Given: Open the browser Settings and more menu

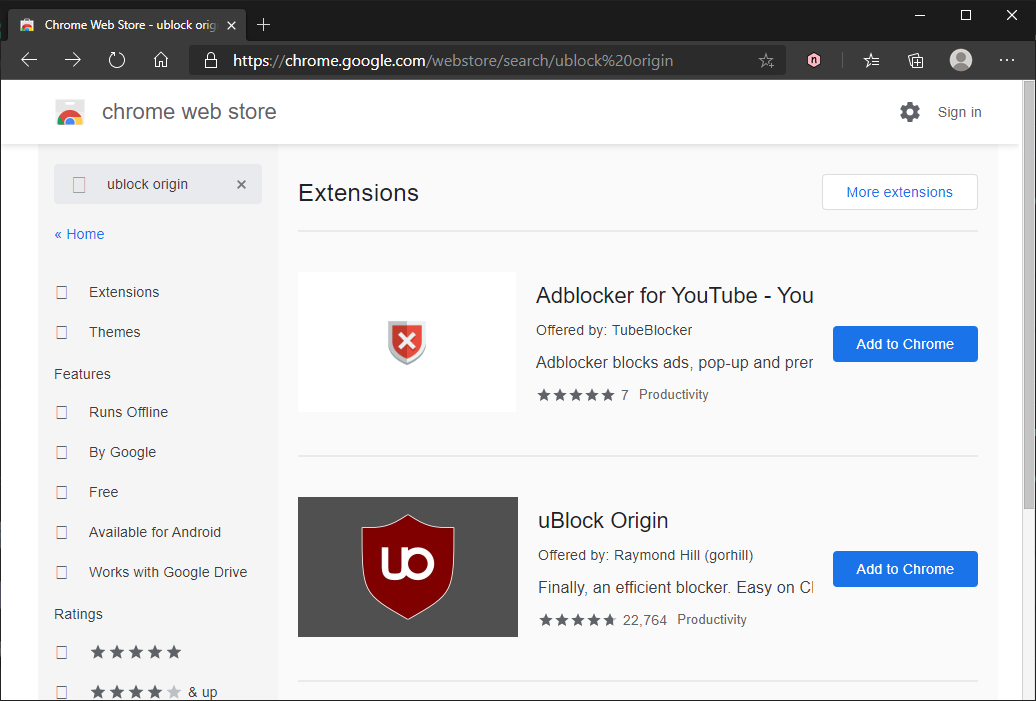Looking at the screenshot, I should pyautogui.click(x=1007, y=60).
